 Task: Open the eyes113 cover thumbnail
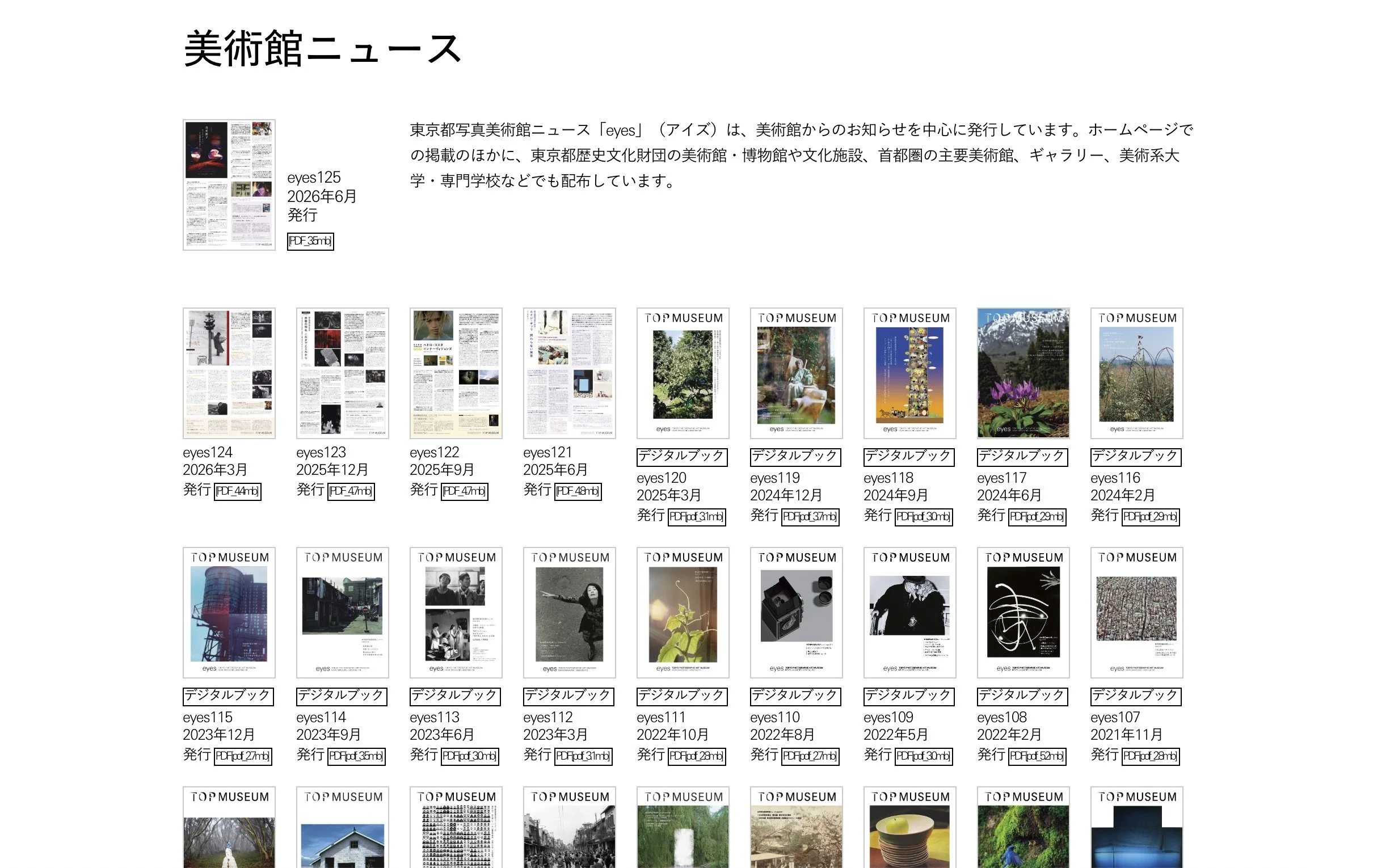pos(456,613)
